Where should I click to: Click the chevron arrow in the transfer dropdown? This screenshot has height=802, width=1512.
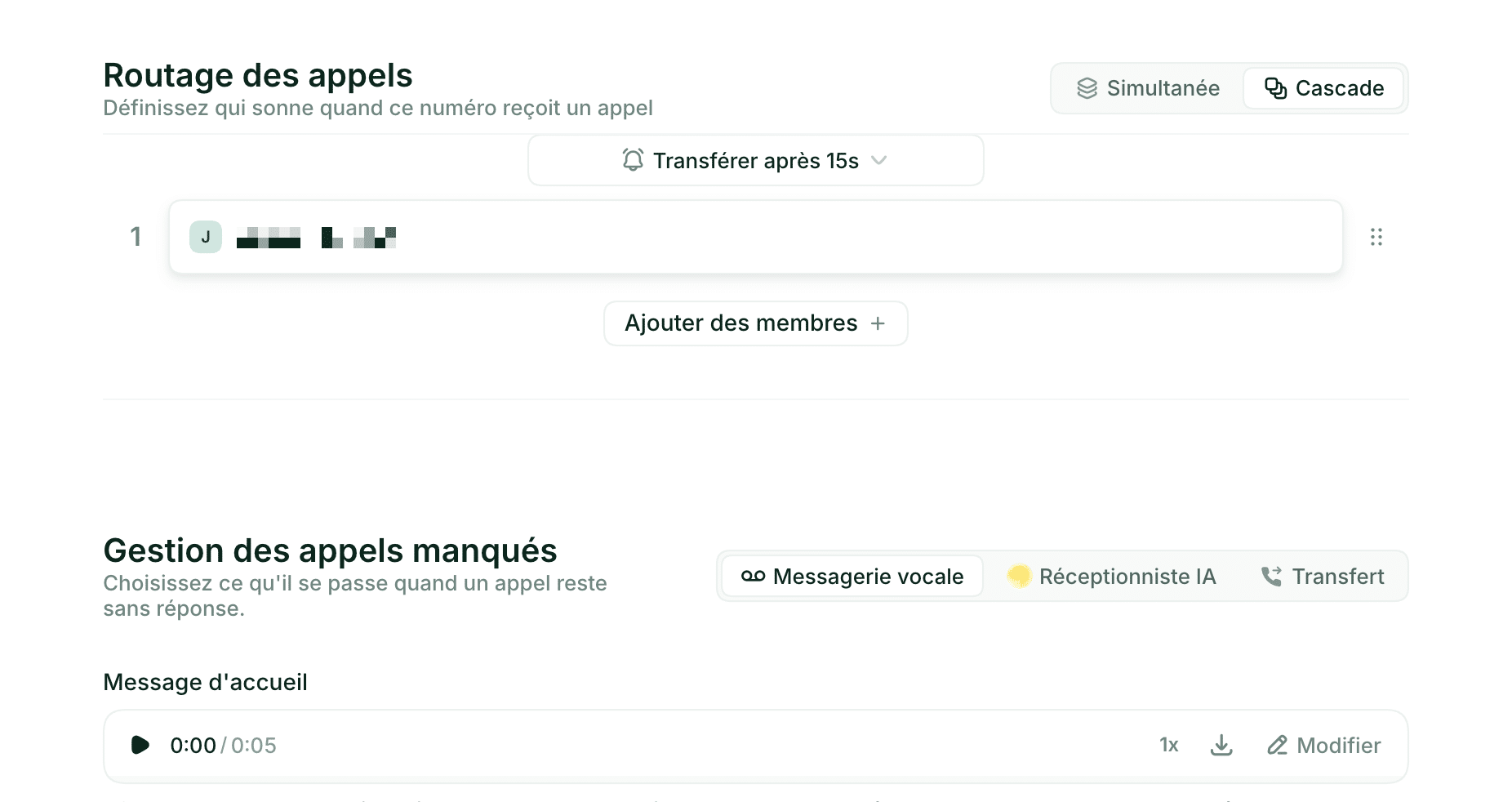pyautogui.click(x=878, y=160)
